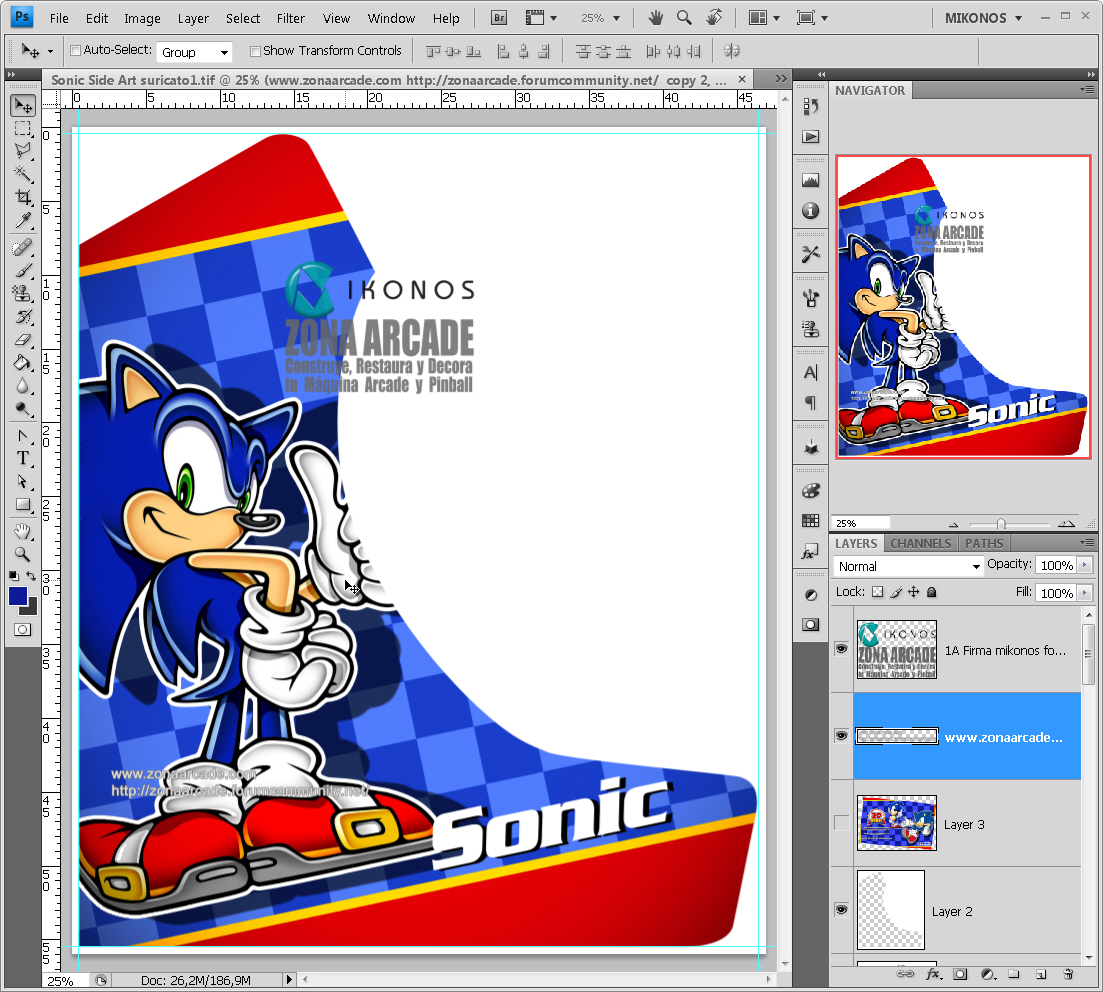The height and width of the screenshot is (992, 1103).
Task: Open the Screen Mode dropdown
Action: (812, 18)
